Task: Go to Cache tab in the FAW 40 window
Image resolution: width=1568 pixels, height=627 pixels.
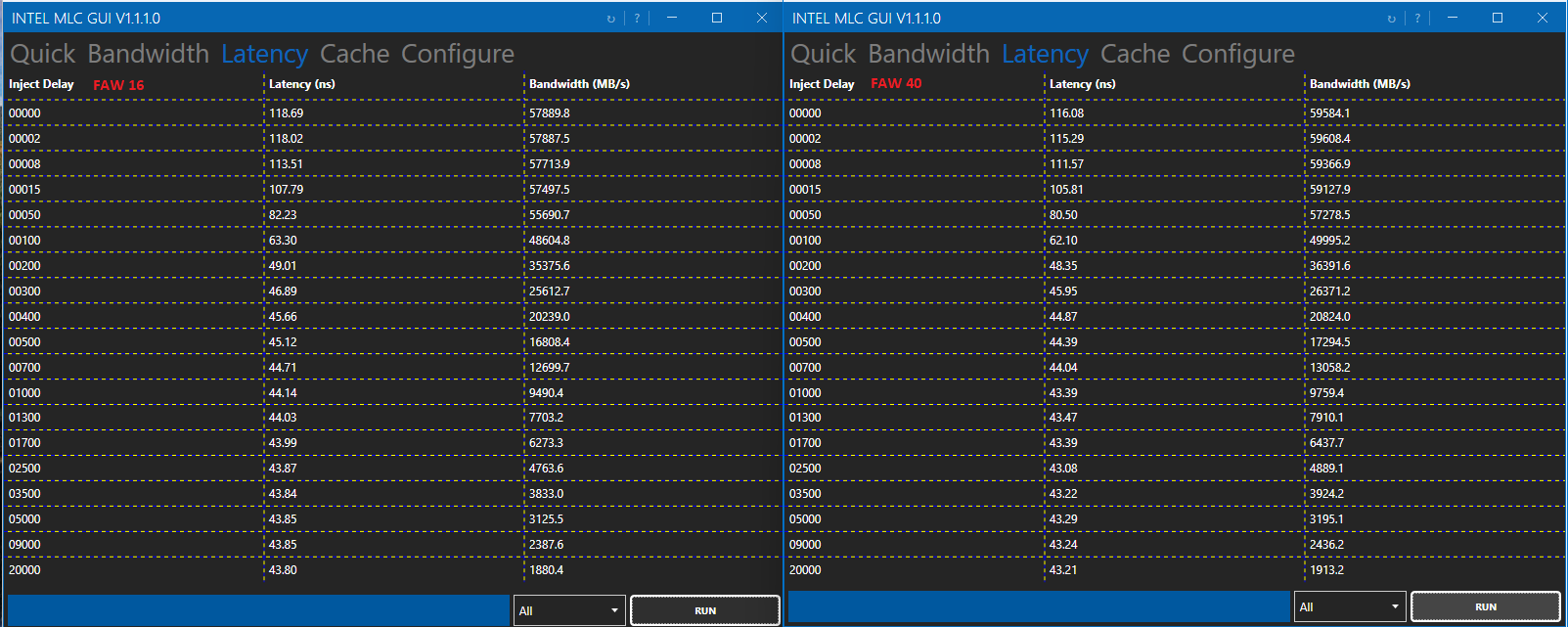Action: (x=1136, y=54)
